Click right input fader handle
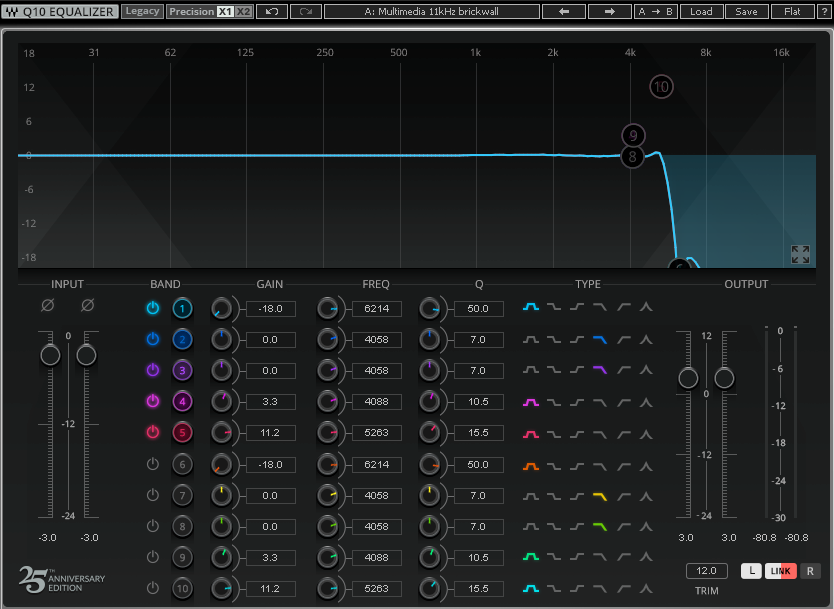 [86, 355]
